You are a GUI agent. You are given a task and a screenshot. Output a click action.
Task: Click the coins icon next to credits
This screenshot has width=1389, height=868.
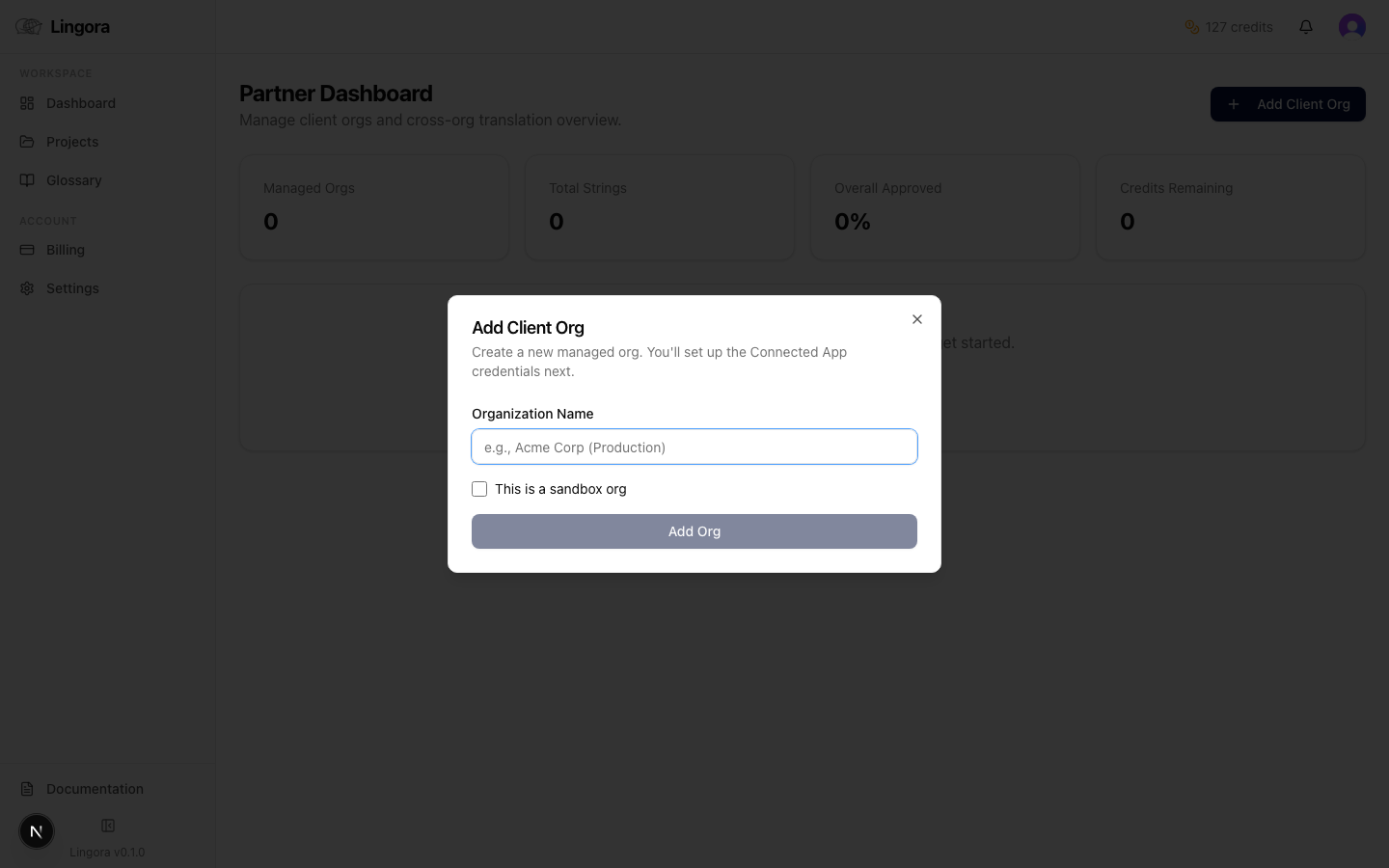[x=1191, y=27]
